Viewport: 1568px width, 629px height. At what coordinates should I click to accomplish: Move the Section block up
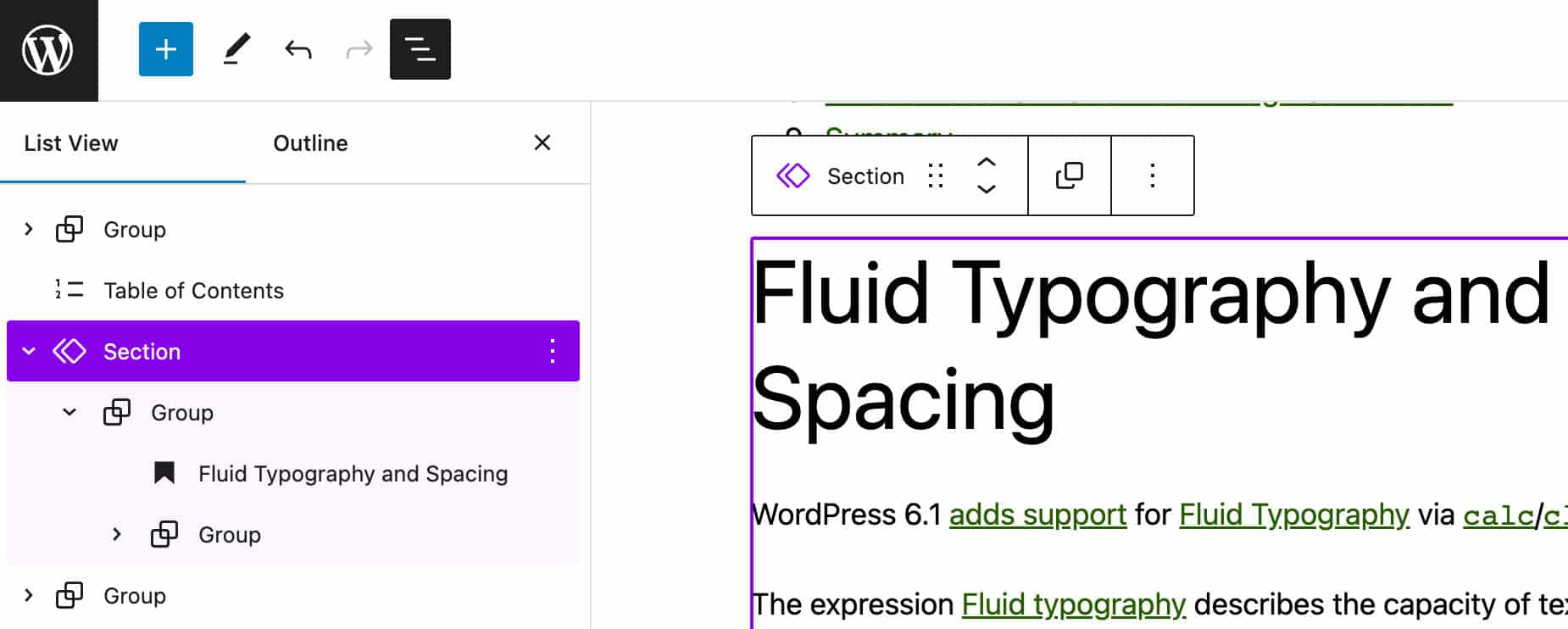(987, 162)
